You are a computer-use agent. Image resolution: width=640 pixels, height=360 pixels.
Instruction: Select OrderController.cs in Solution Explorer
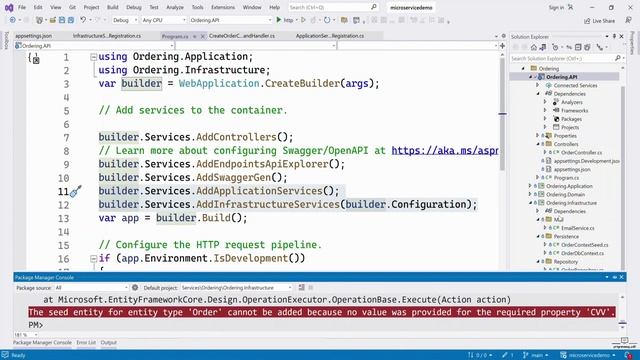(581, 152)
